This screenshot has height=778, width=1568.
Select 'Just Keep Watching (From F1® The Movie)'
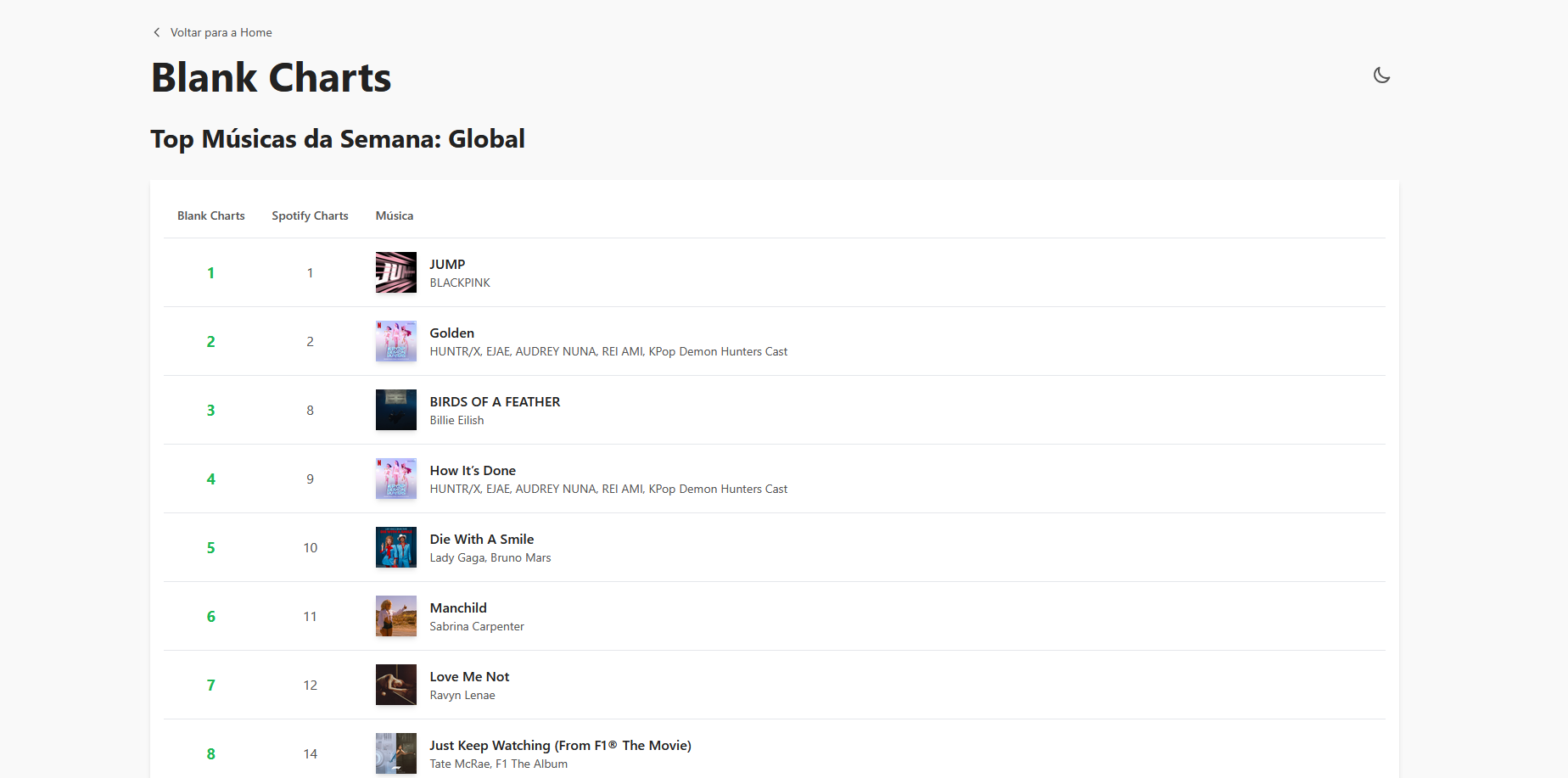[x=560, y=745]
